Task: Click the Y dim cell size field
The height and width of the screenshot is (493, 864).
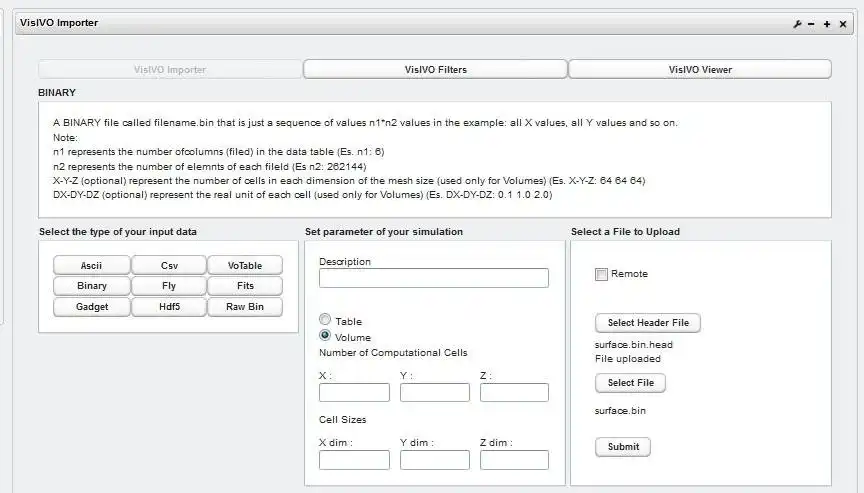Action: point(435,460)
